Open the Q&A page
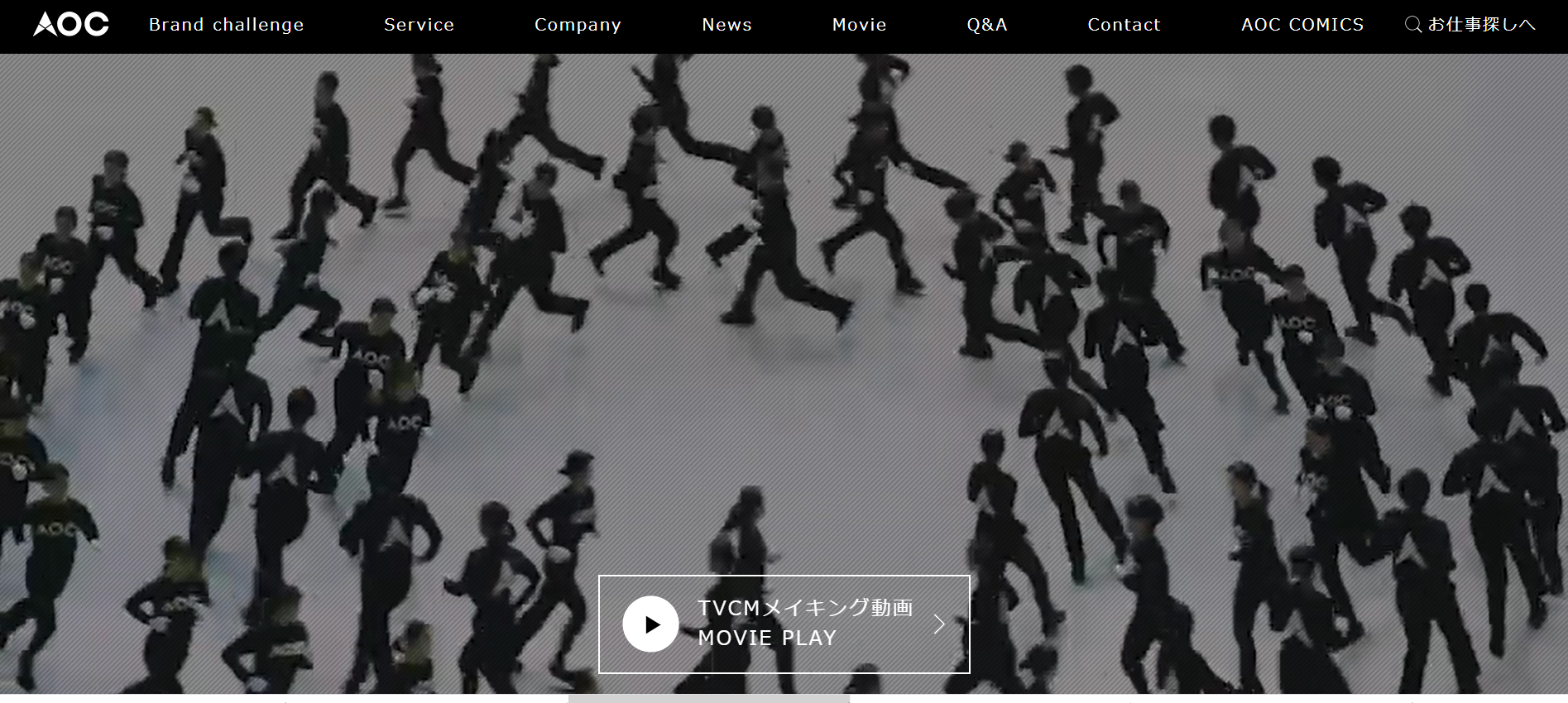 (x=987, y=25)
